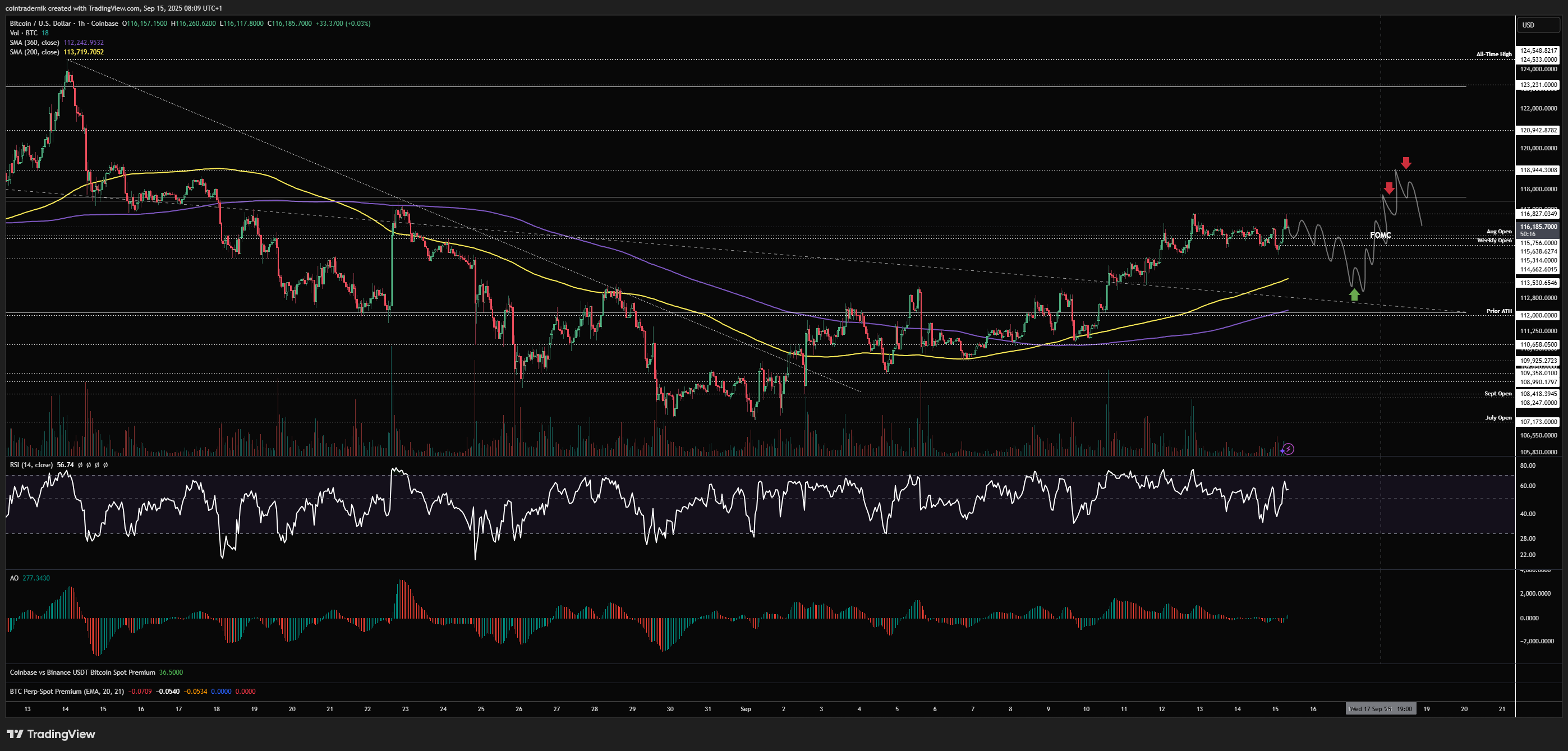This screenshot has width=1568, height=751.
Task: Select the SMA (360, close) indicator legend
Action: click(x=35, y=43)
